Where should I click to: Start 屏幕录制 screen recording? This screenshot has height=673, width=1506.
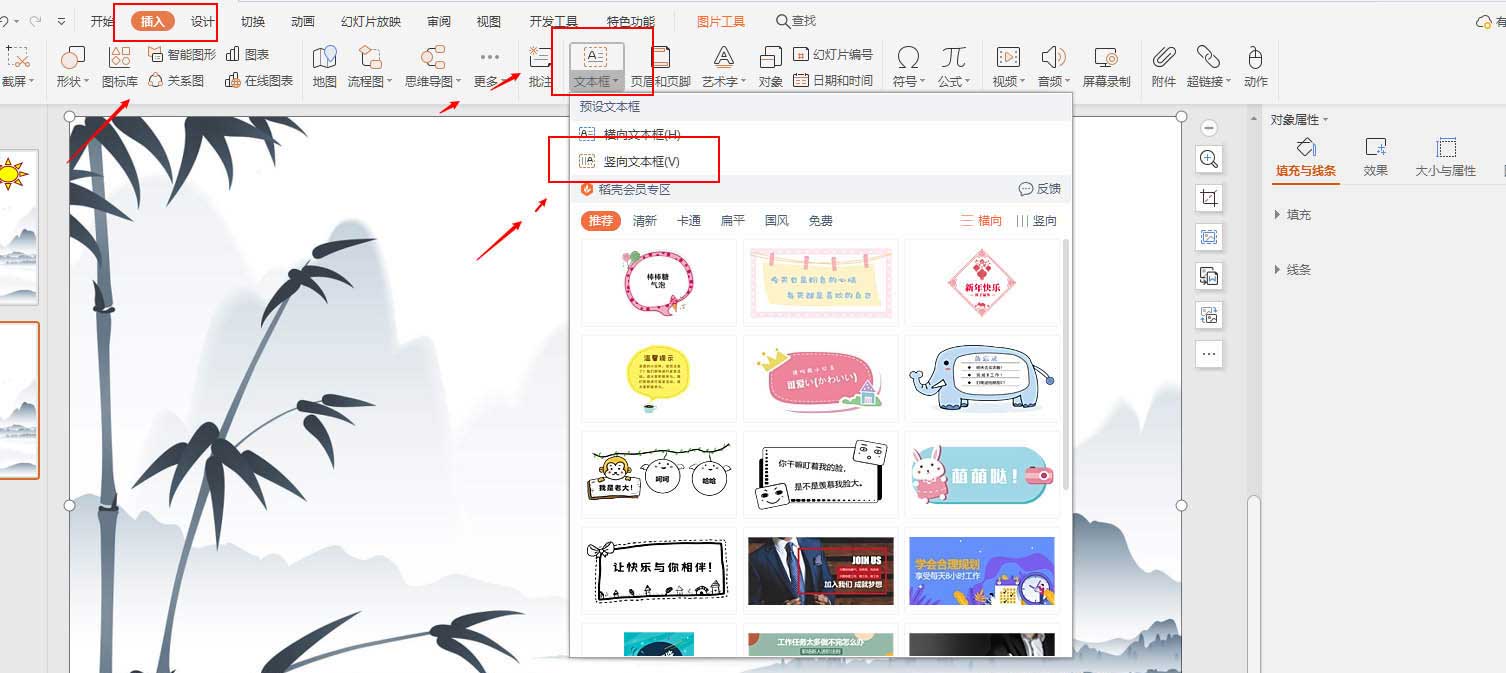pos(1106,66)
